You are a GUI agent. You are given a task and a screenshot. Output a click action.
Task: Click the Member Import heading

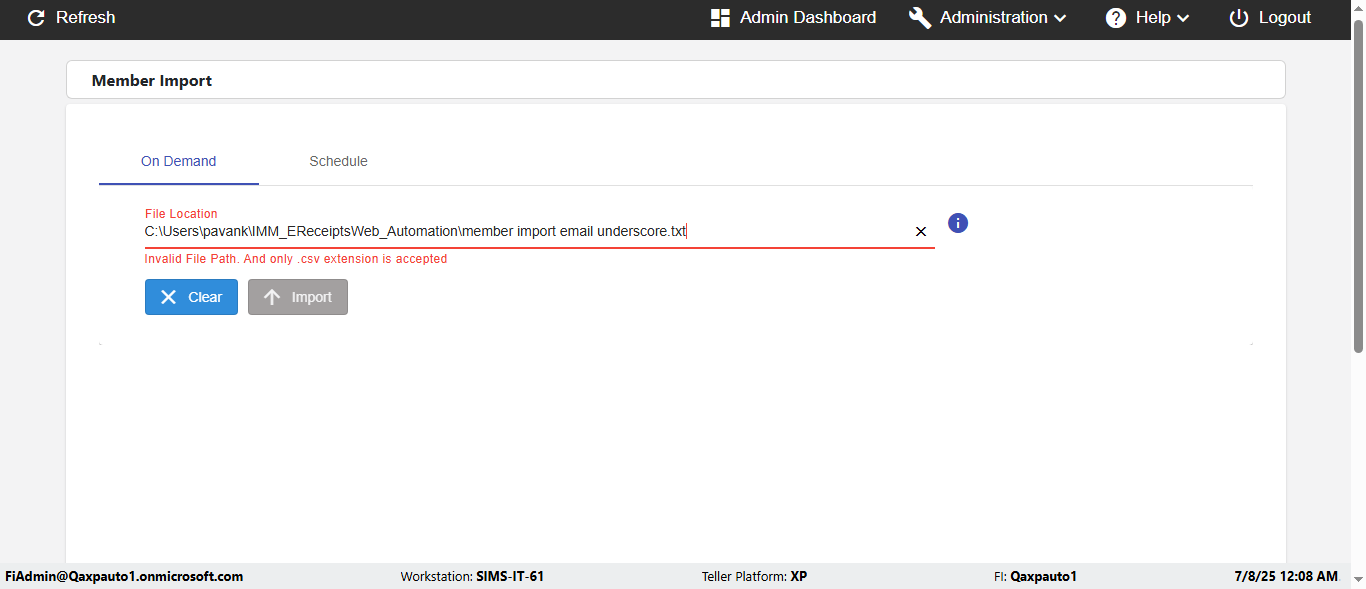coord(152,81)
